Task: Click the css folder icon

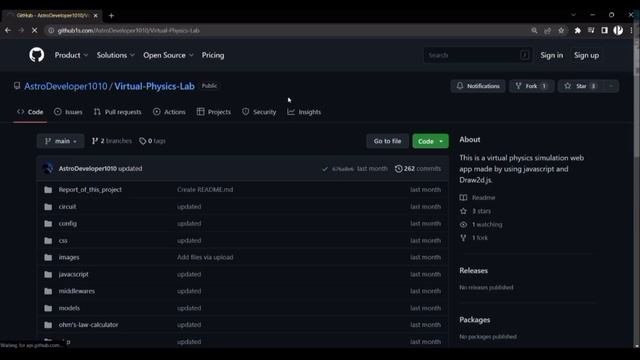Action: click(48, 241)
